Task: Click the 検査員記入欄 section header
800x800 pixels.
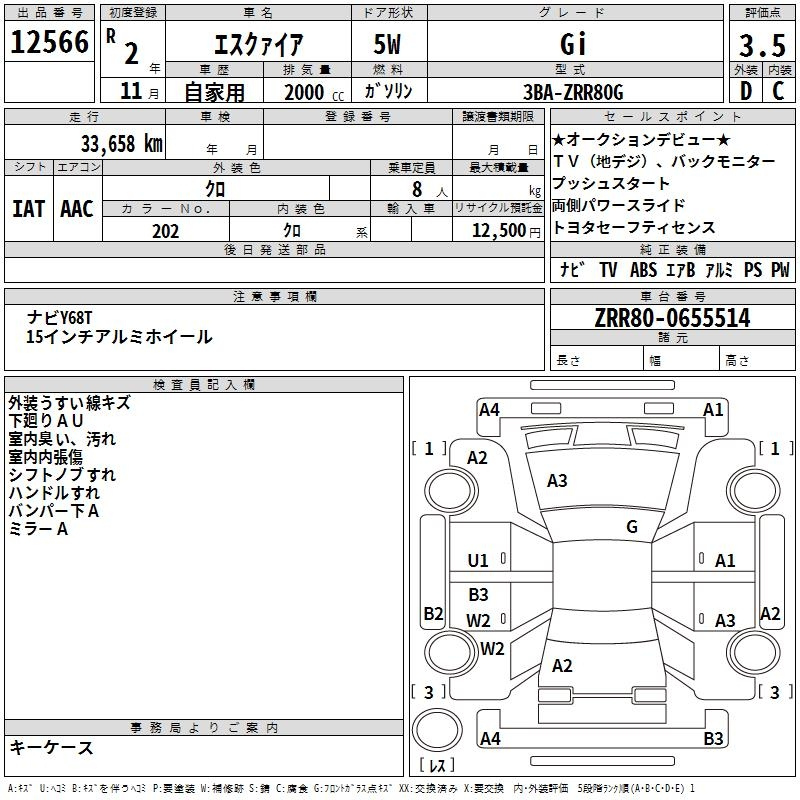Action: click(204, 385)
